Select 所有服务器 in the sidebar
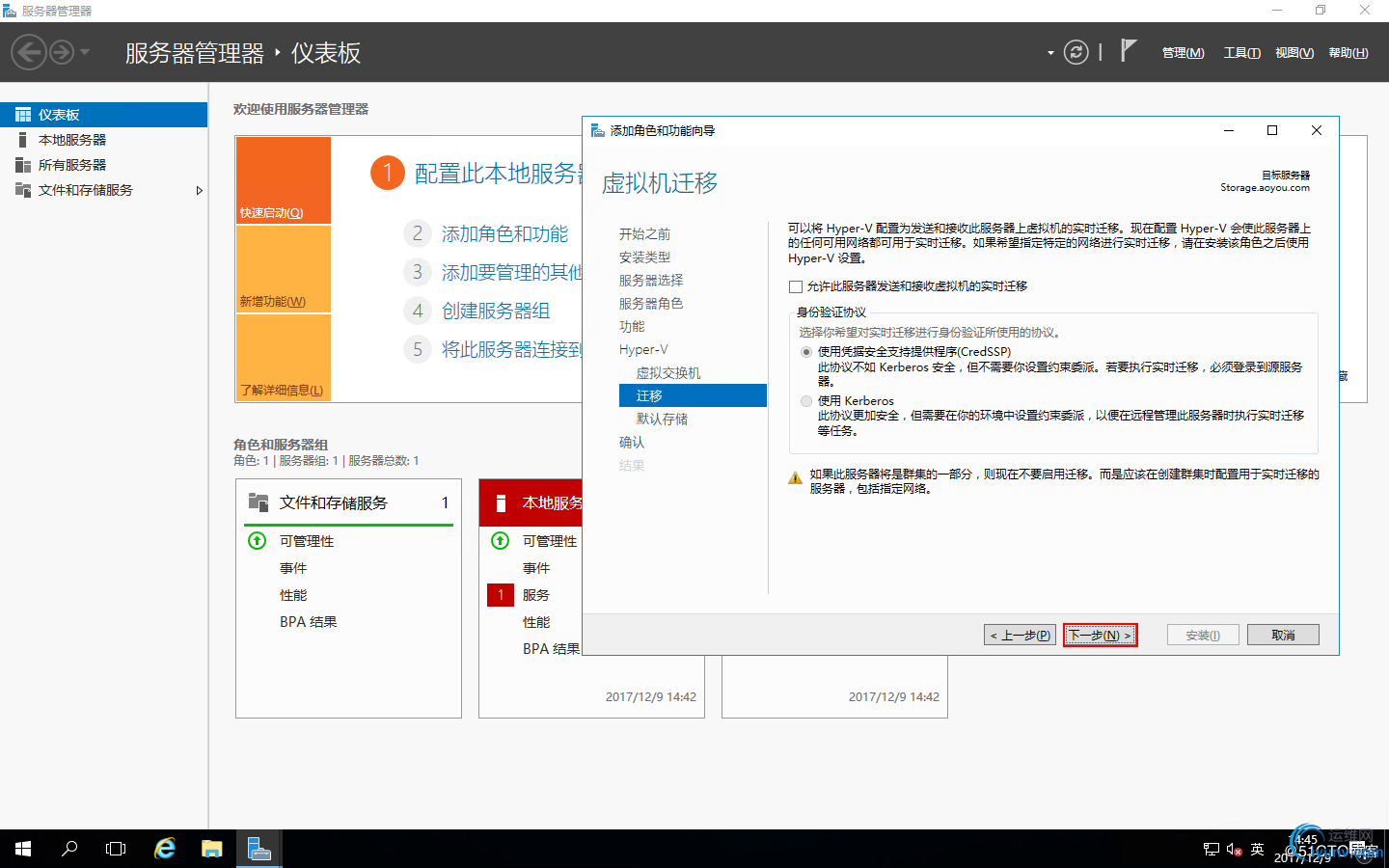 [103, 165]
